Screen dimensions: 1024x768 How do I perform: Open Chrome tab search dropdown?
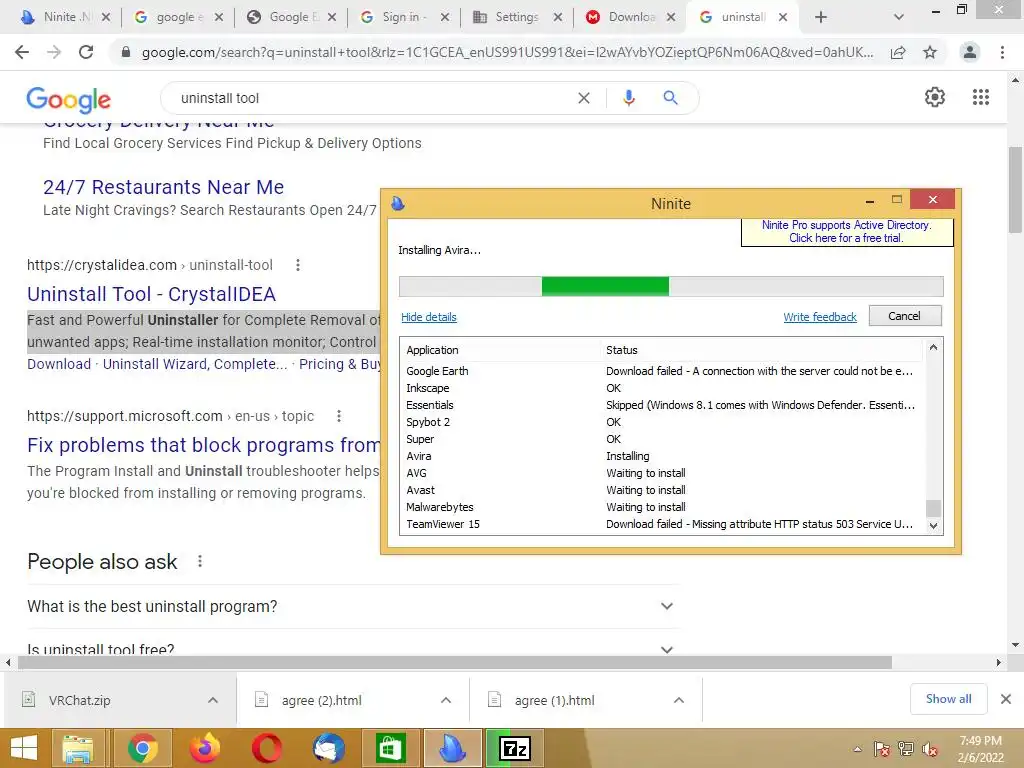(899, 17)
